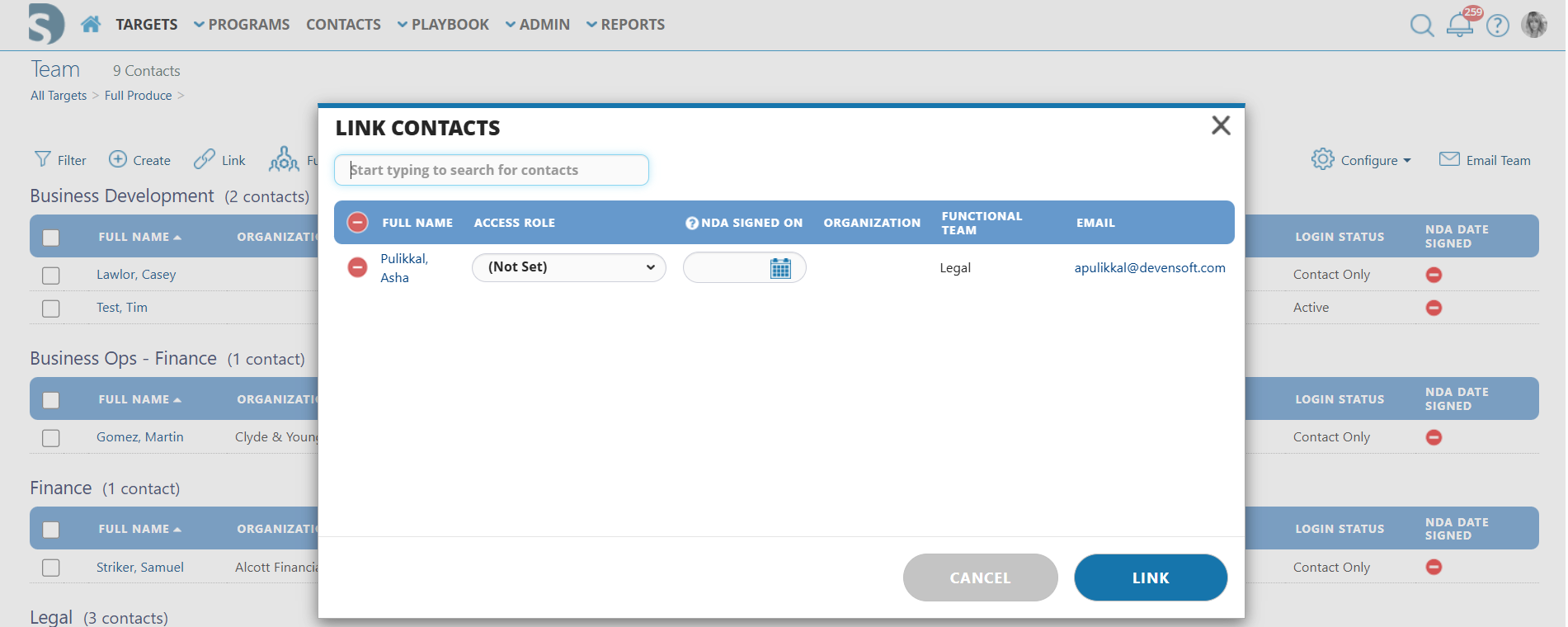1568x627 pixels.
Task: Open the Targets menu item
Action: 146,25
